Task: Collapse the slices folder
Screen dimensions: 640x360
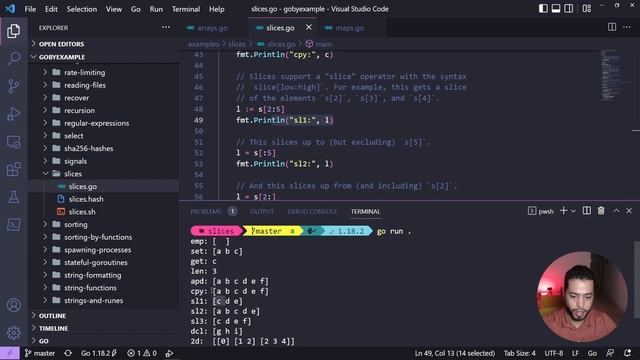Action: (x=73, y=173)
